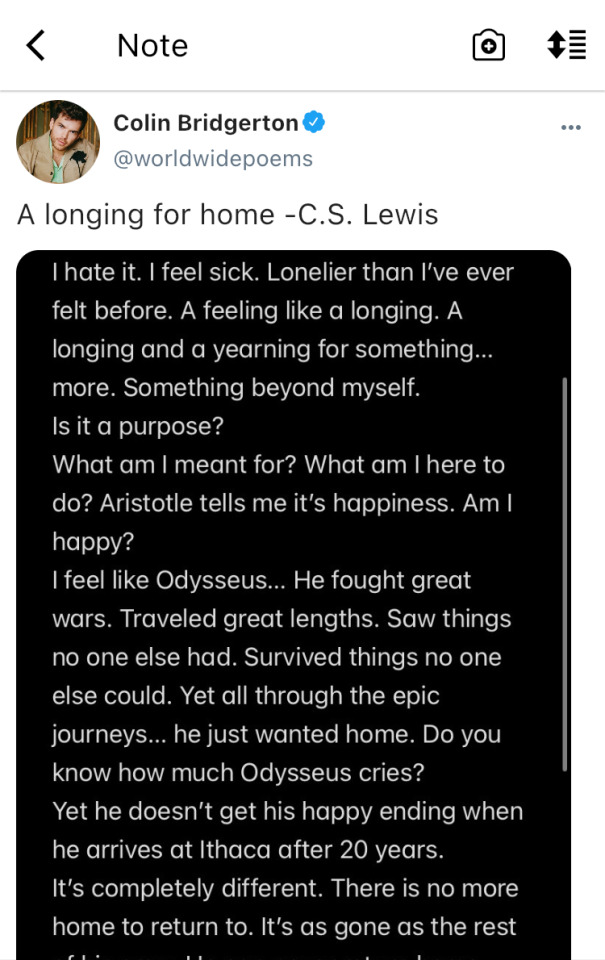Tap the line 'Is it a purpose?'
The height and width of the screenshot is (960, 605).
138,426
